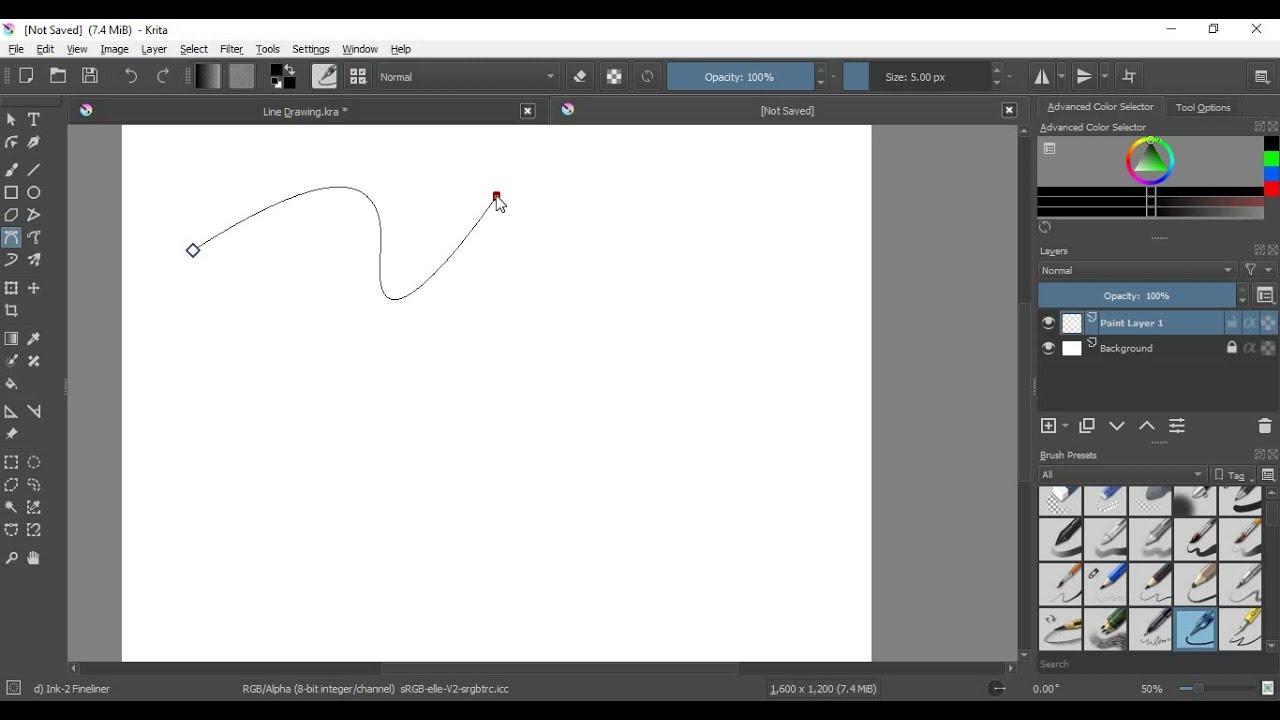This screenshot has width=1280, height=720.
Task: Open the brush preset tag All dropdown
Action: tap(1122, 475)
